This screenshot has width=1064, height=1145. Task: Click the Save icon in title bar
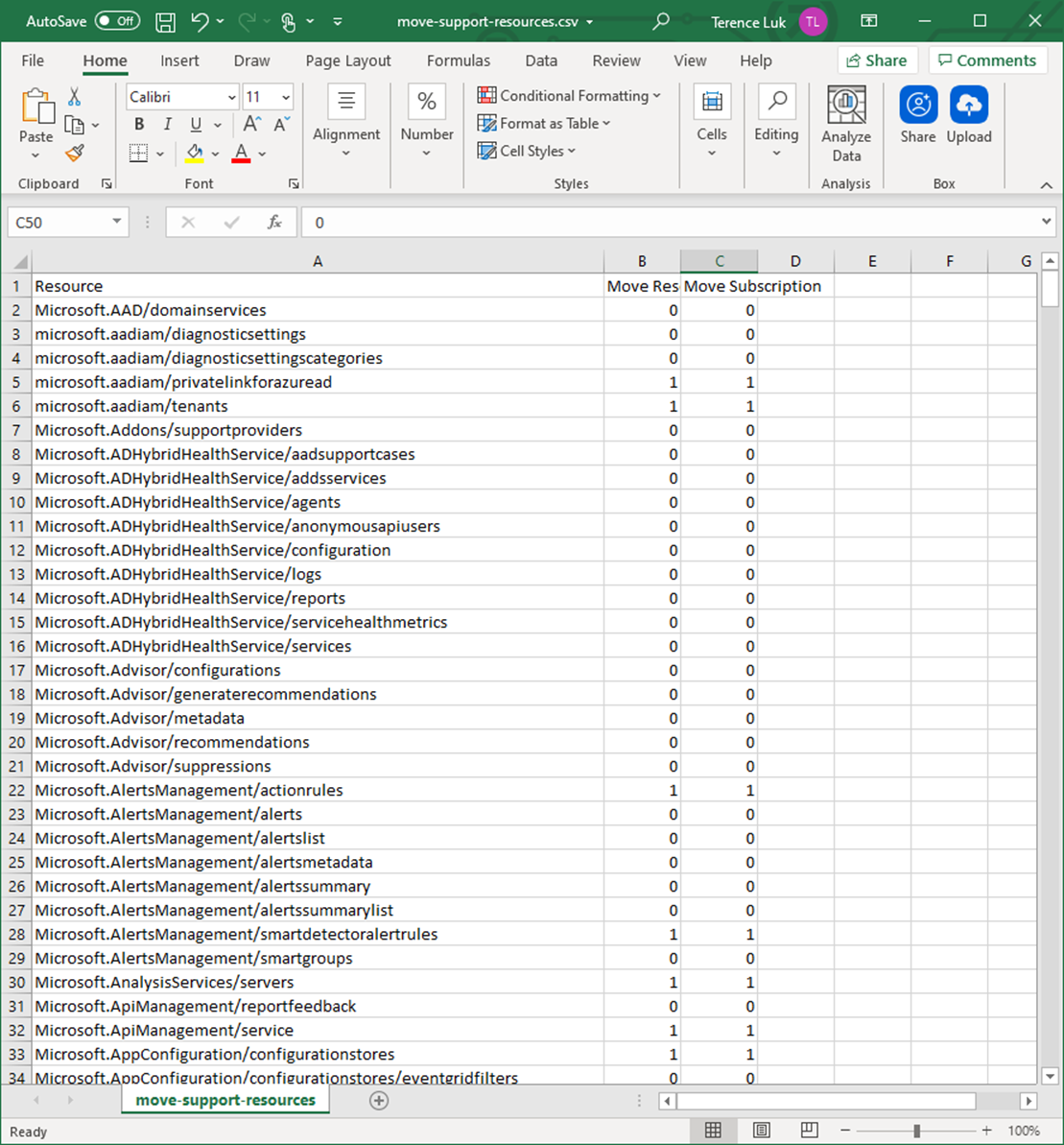(166, 22)
